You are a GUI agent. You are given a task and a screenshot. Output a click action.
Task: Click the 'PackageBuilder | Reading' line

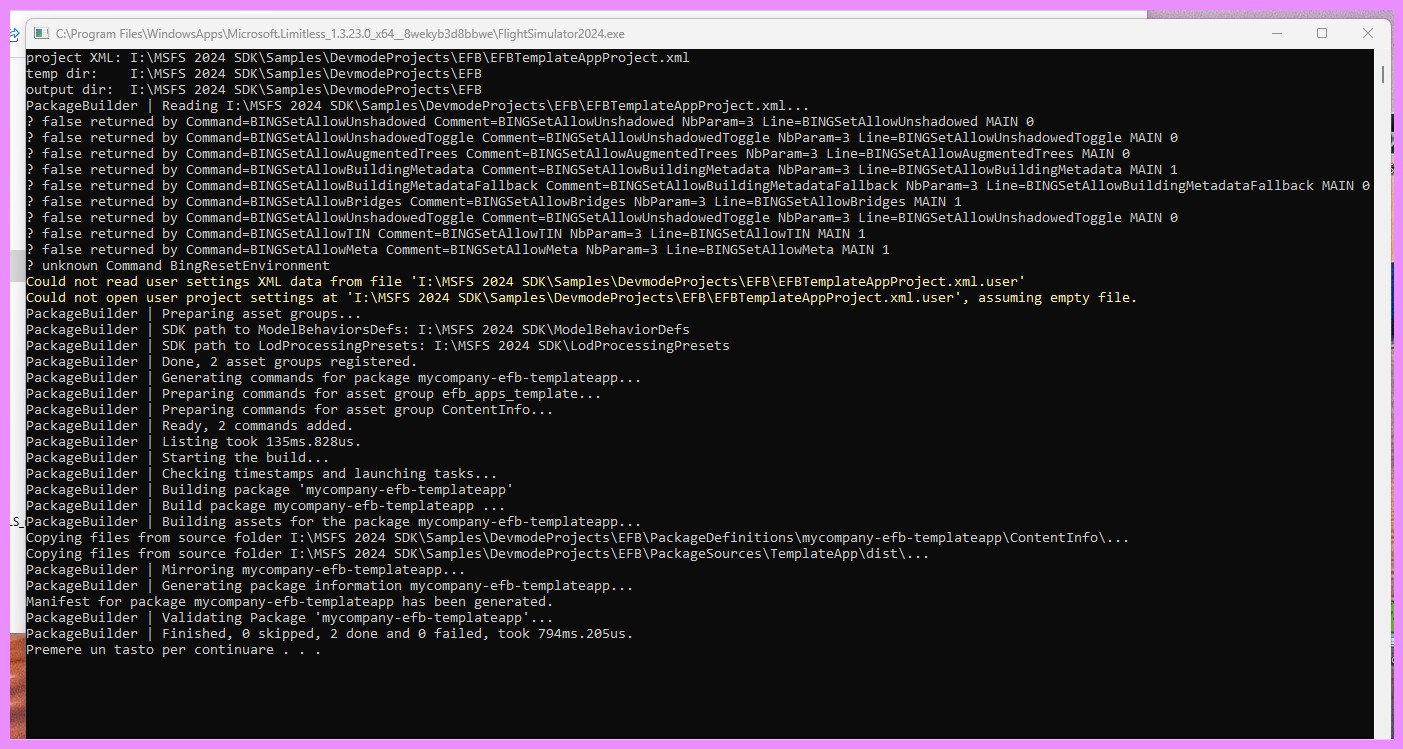click(418, 106)
